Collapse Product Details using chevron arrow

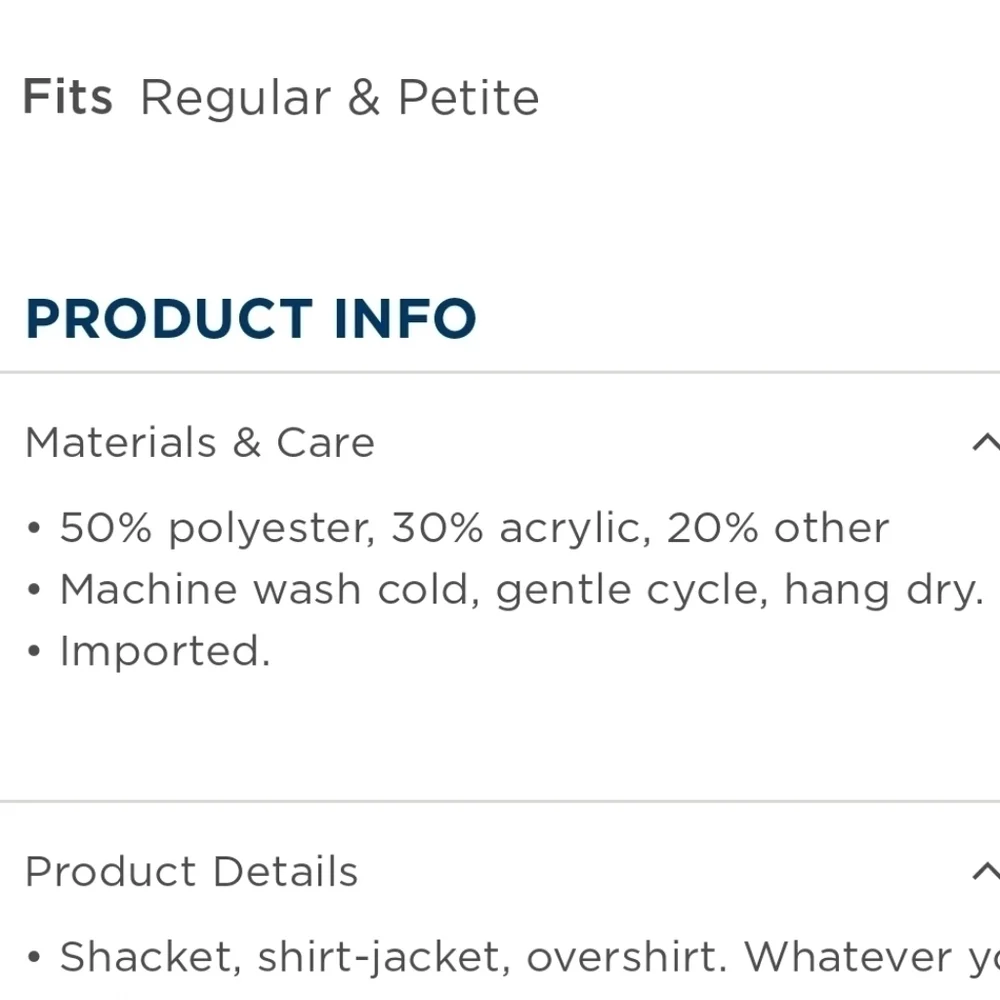pos(986,871)
